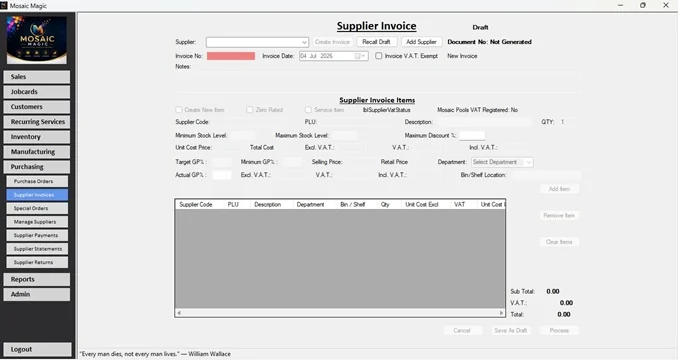Collapse the Purchasing menu
Viewport: 678px width, 360px height.
click(37, 167)
